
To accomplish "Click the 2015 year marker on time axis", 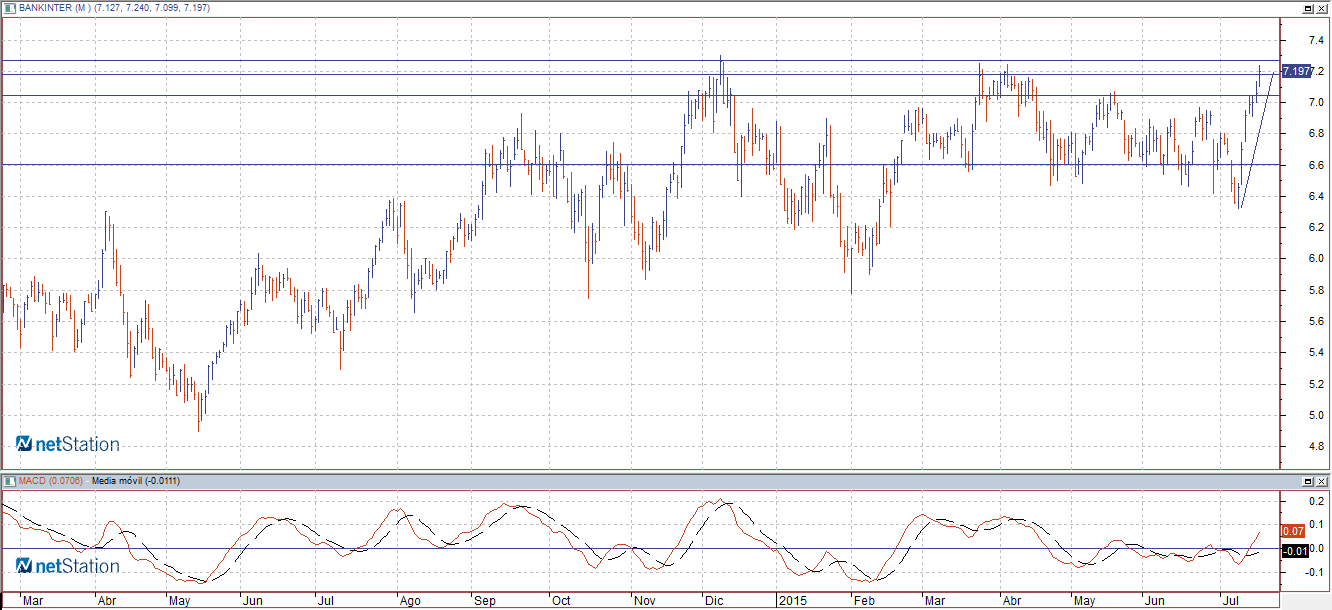I will point(792,602).
